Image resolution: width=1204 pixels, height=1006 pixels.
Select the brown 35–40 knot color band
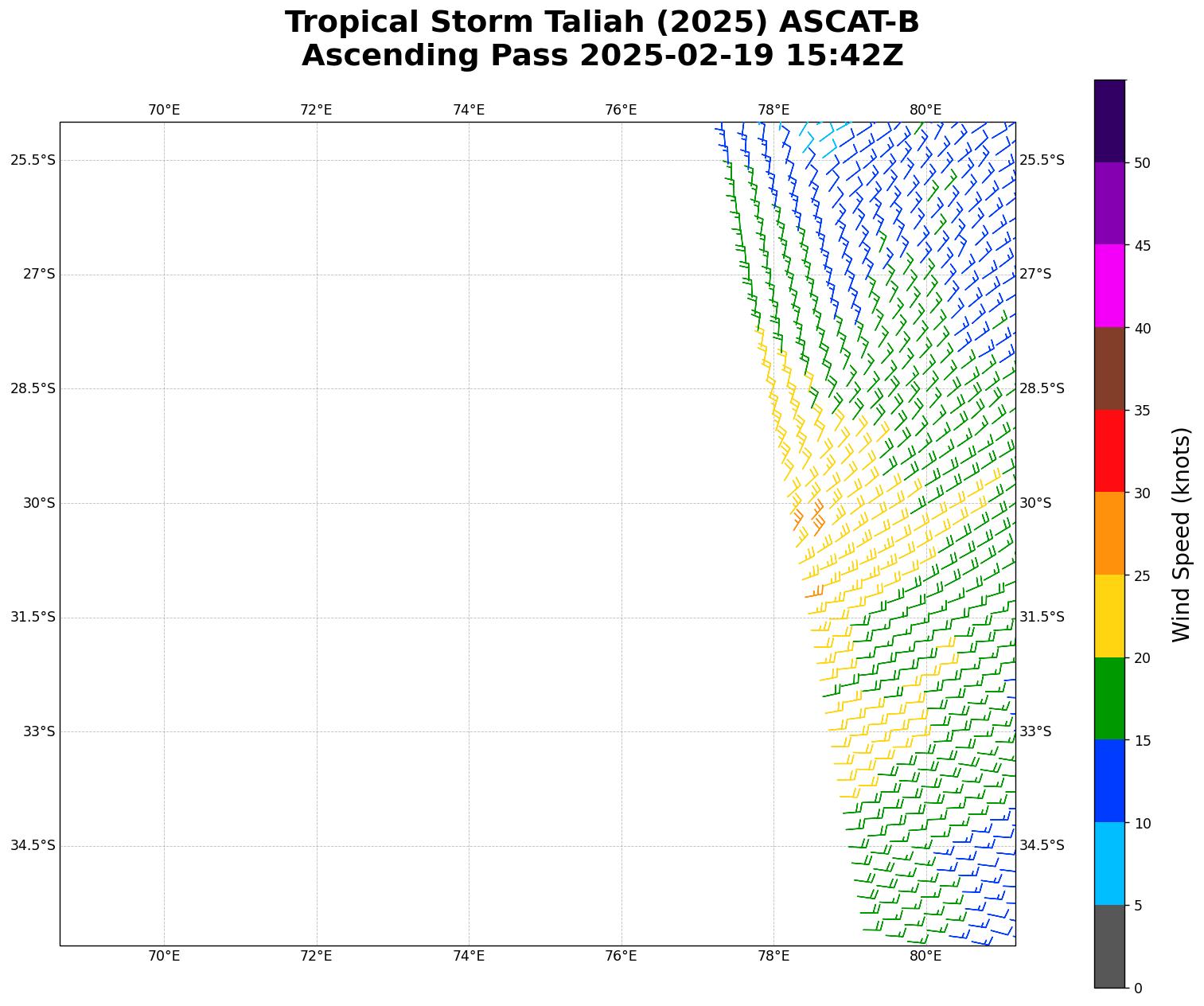click(x=1109, y=368)
